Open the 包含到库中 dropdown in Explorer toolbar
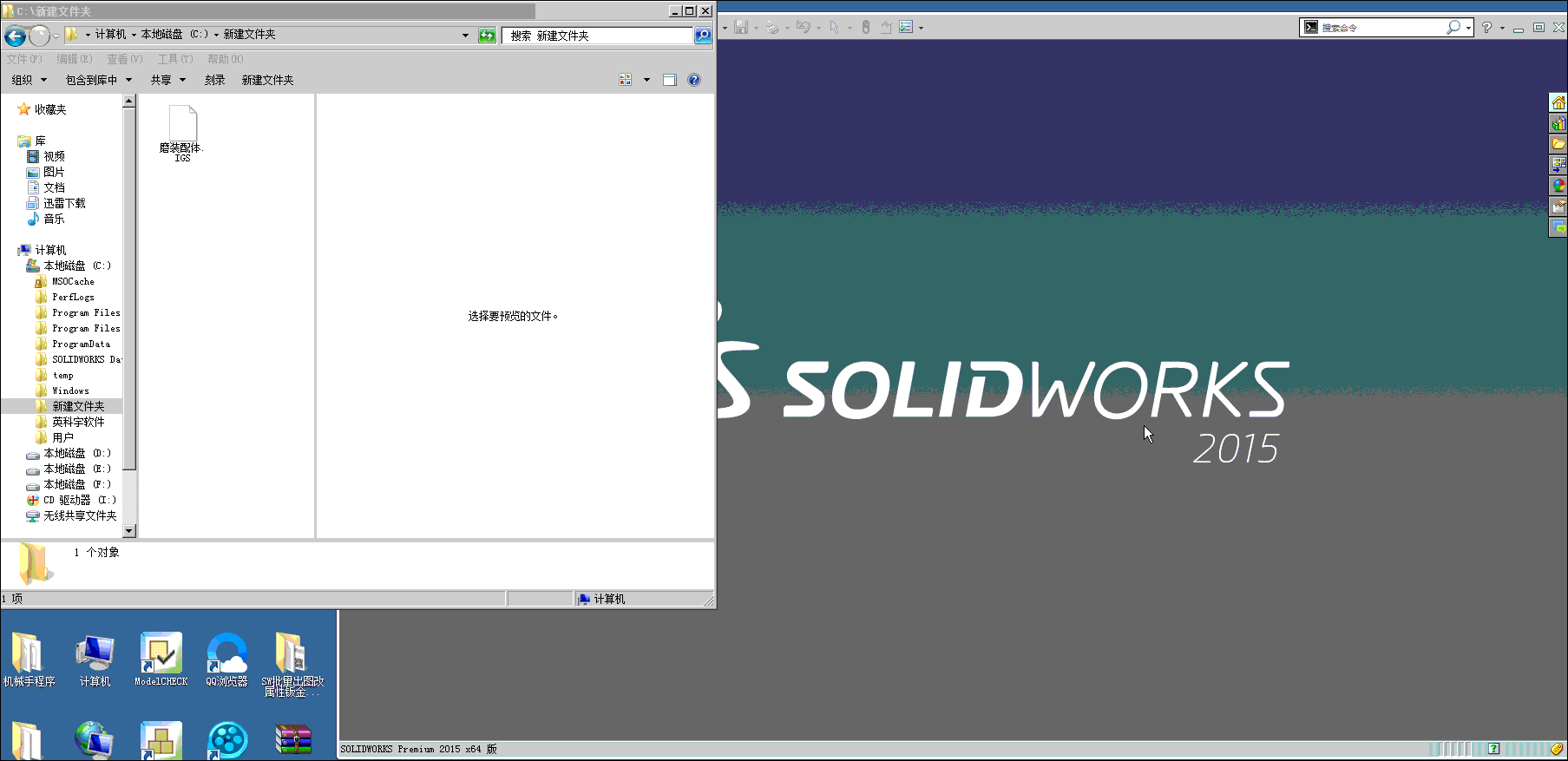The height and width of the screenshot is (761, 1568). click(x=99, y=80)
